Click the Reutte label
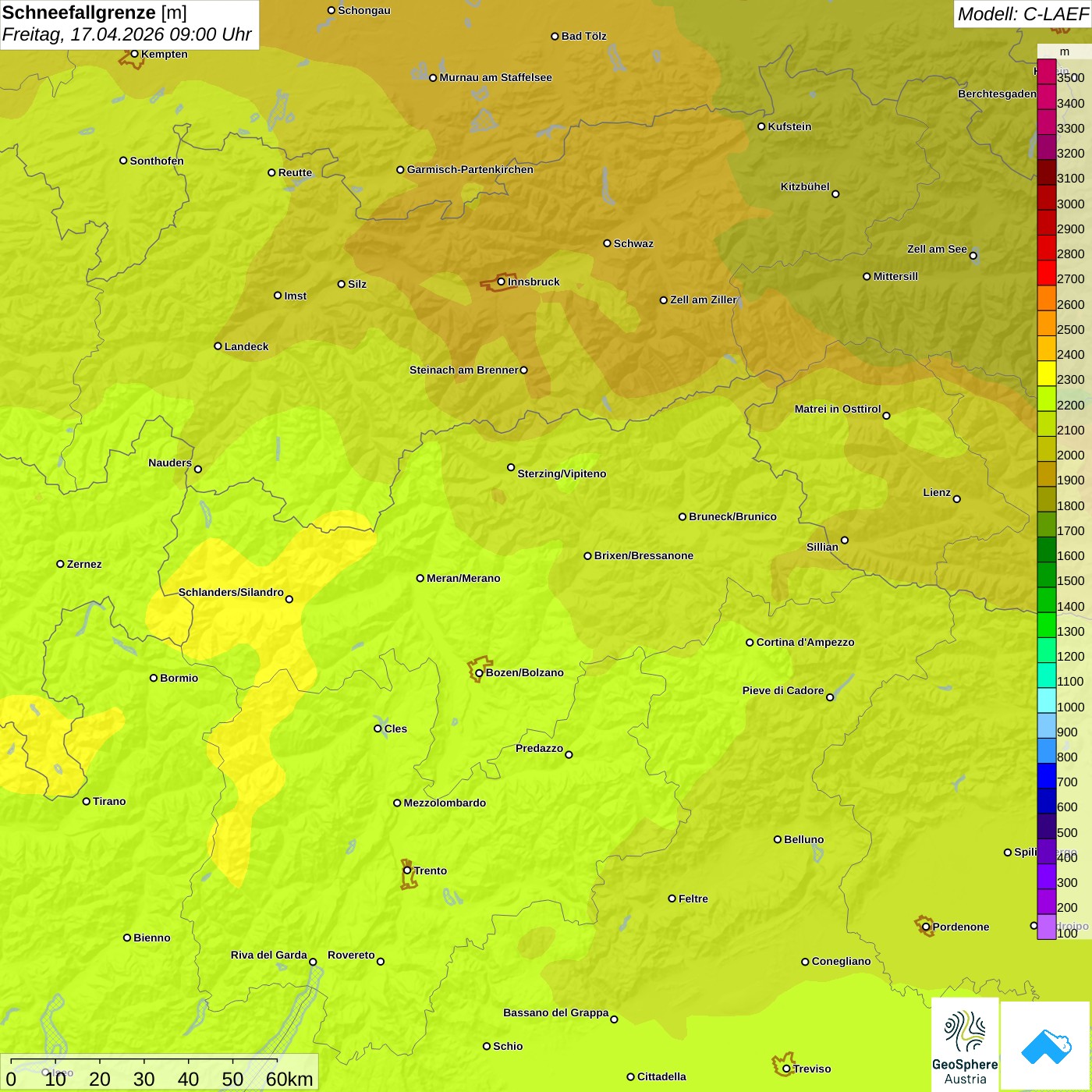This screenshot has height=1092, width=1092. pos(295,172)
